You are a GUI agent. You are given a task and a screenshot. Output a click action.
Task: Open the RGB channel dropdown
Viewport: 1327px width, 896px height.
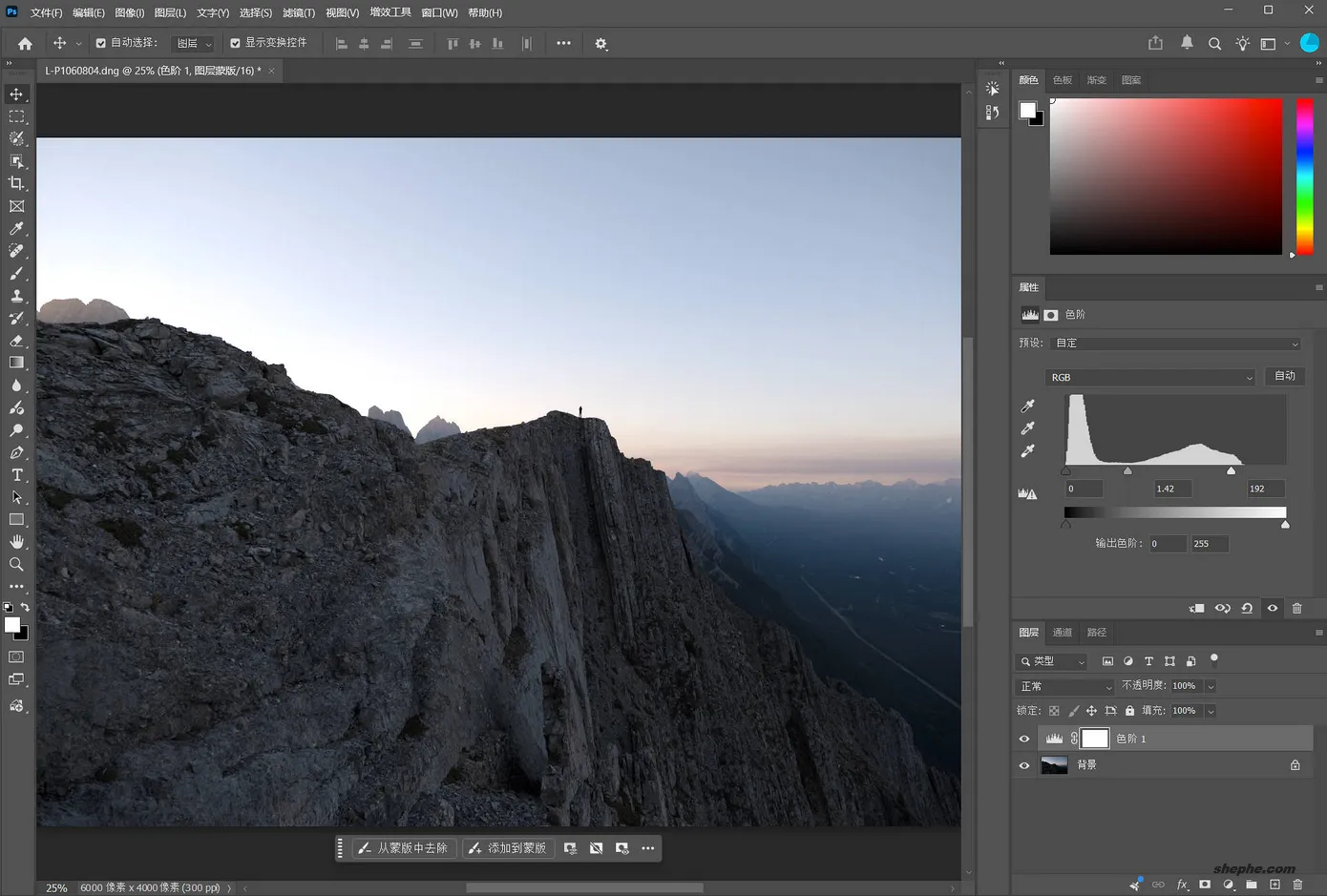tap(1150, 377)
